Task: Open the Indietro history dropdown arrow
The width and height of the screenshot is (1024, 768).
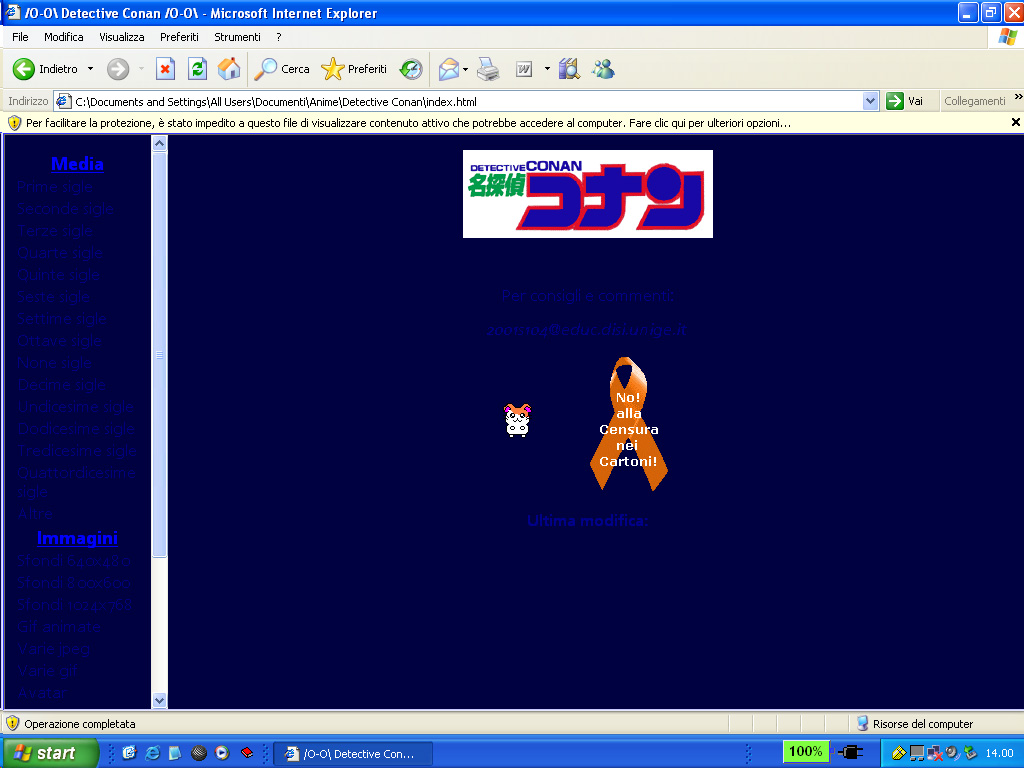Action: (90, 69)
